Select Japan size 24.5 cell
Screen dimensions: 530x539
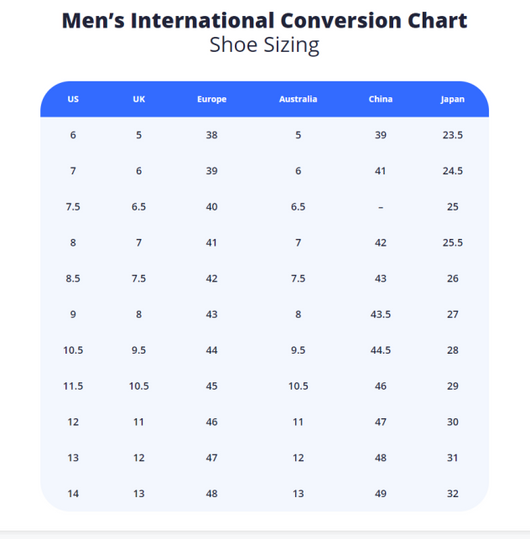tap(452, 171)
